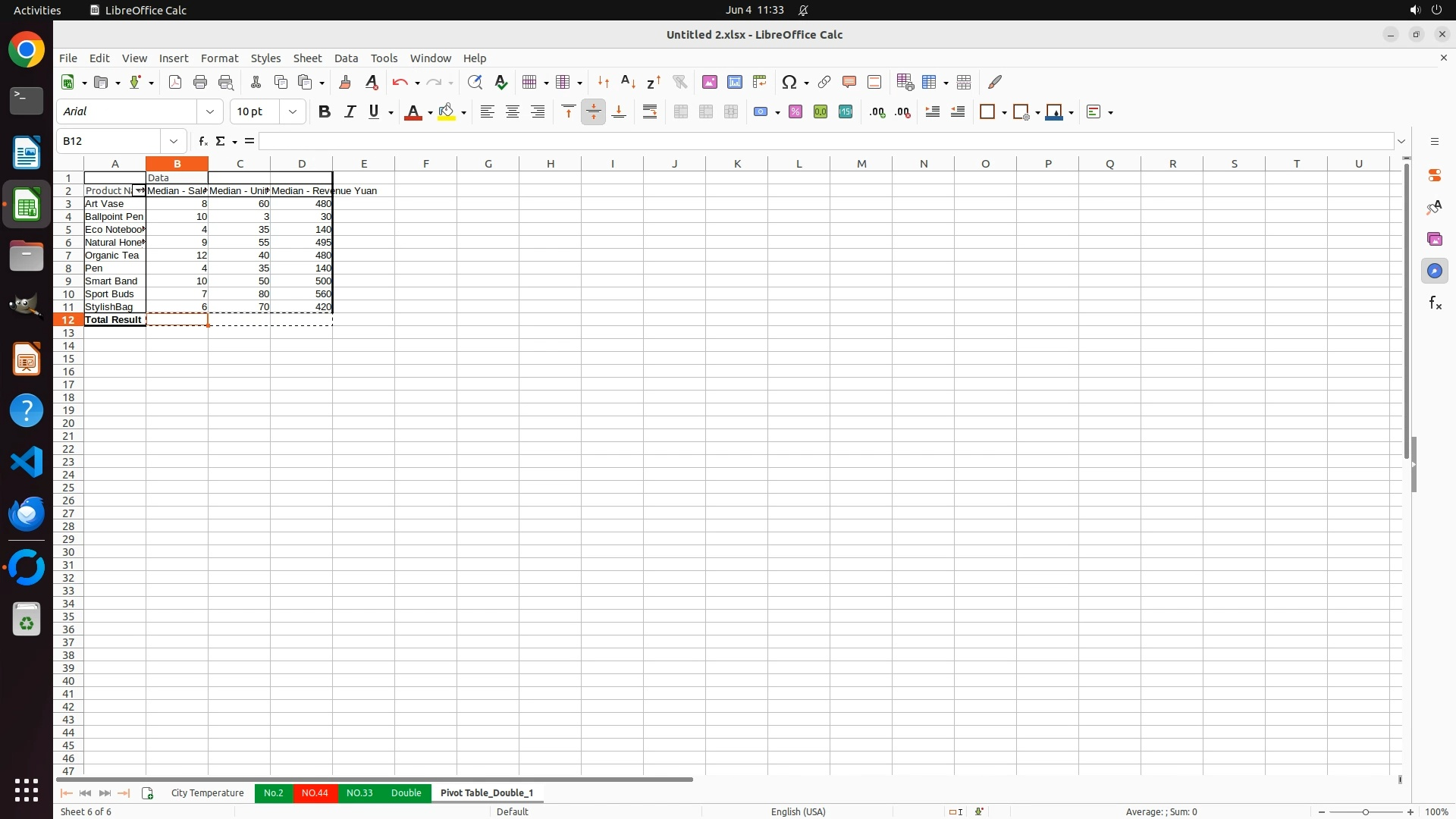Open the Product Name pivot filter dropdown
1456x819 pixels.
(x=139, y=191)
